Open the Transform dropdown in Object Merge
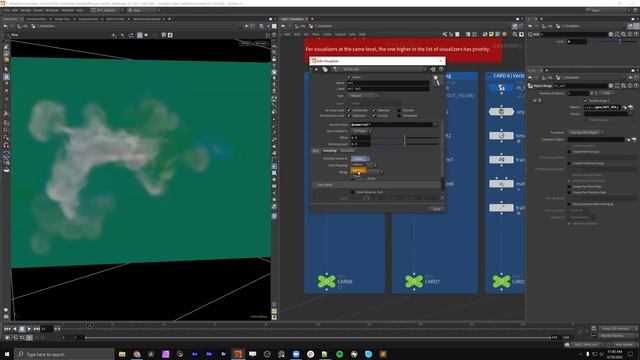This screenshot has height=360, width=640. point(586,133)
